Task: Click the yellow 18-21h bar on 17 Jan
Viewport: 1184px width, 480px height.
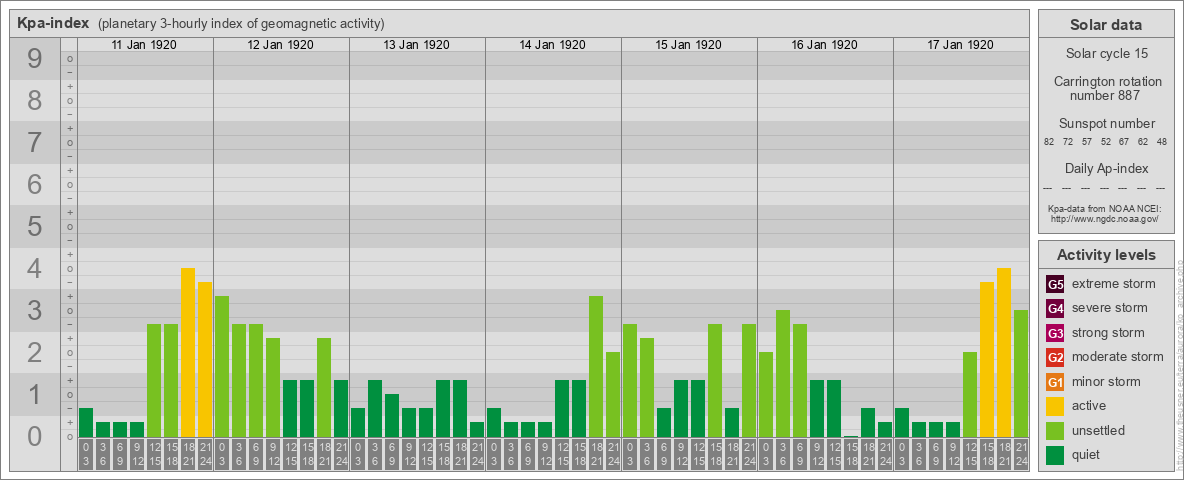Action: (1004, 352)
